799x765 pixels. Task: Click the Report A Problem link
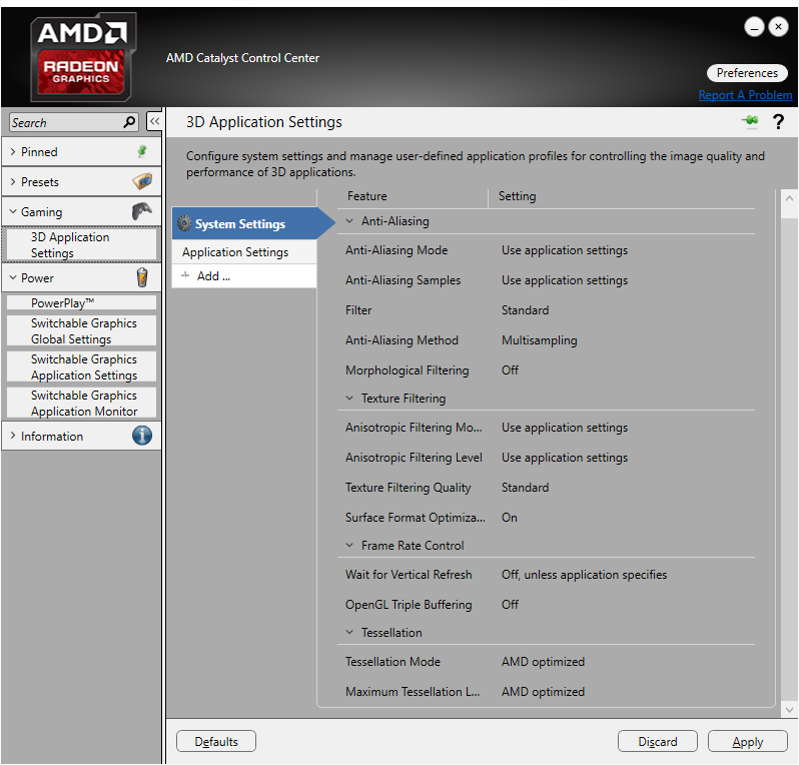coord(745,95)
